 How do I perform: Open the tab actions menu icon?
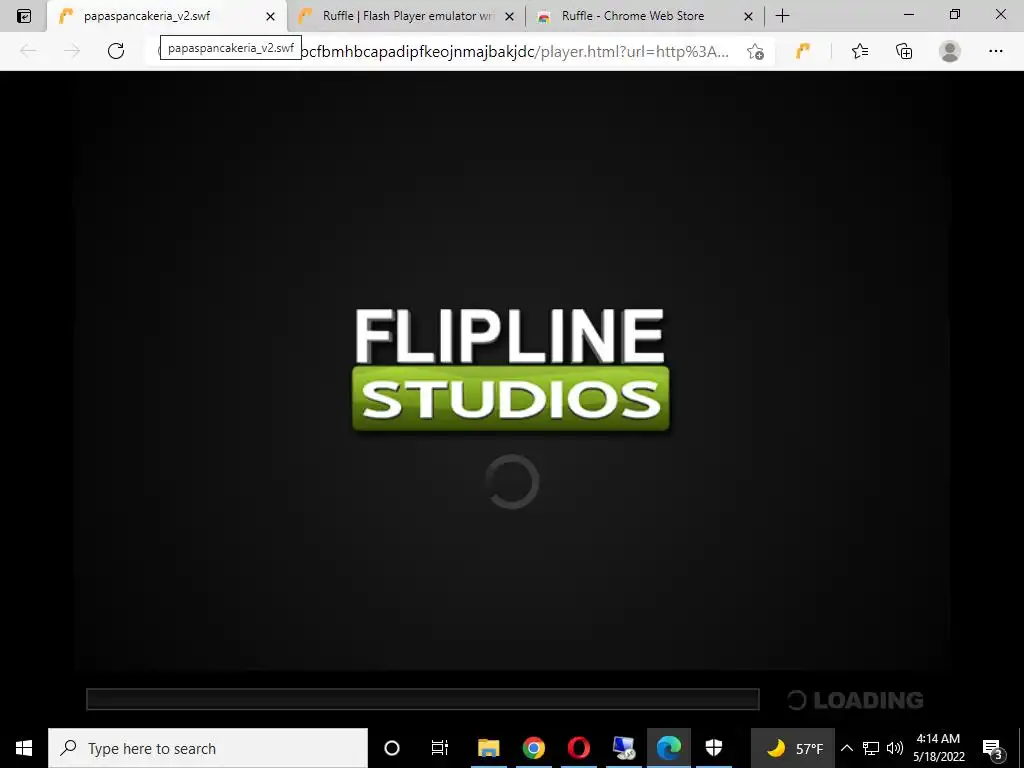[x=24, y=16]
